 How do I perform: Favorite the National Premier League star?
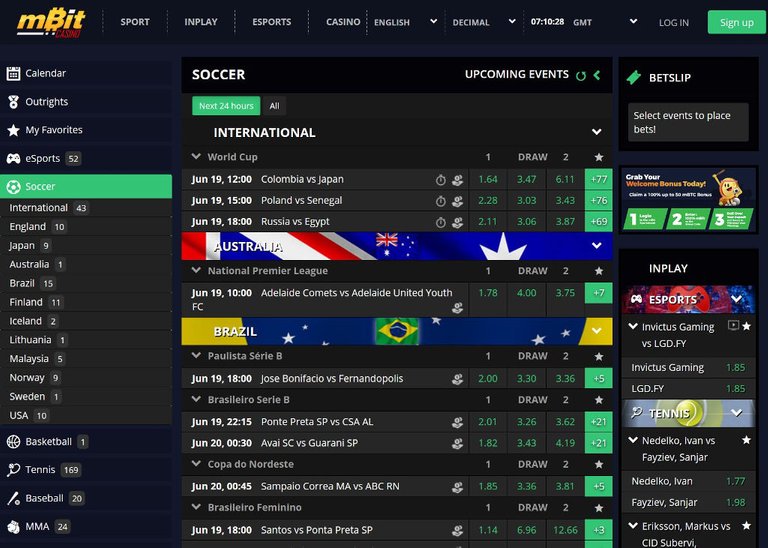click(x=599, y=271)
